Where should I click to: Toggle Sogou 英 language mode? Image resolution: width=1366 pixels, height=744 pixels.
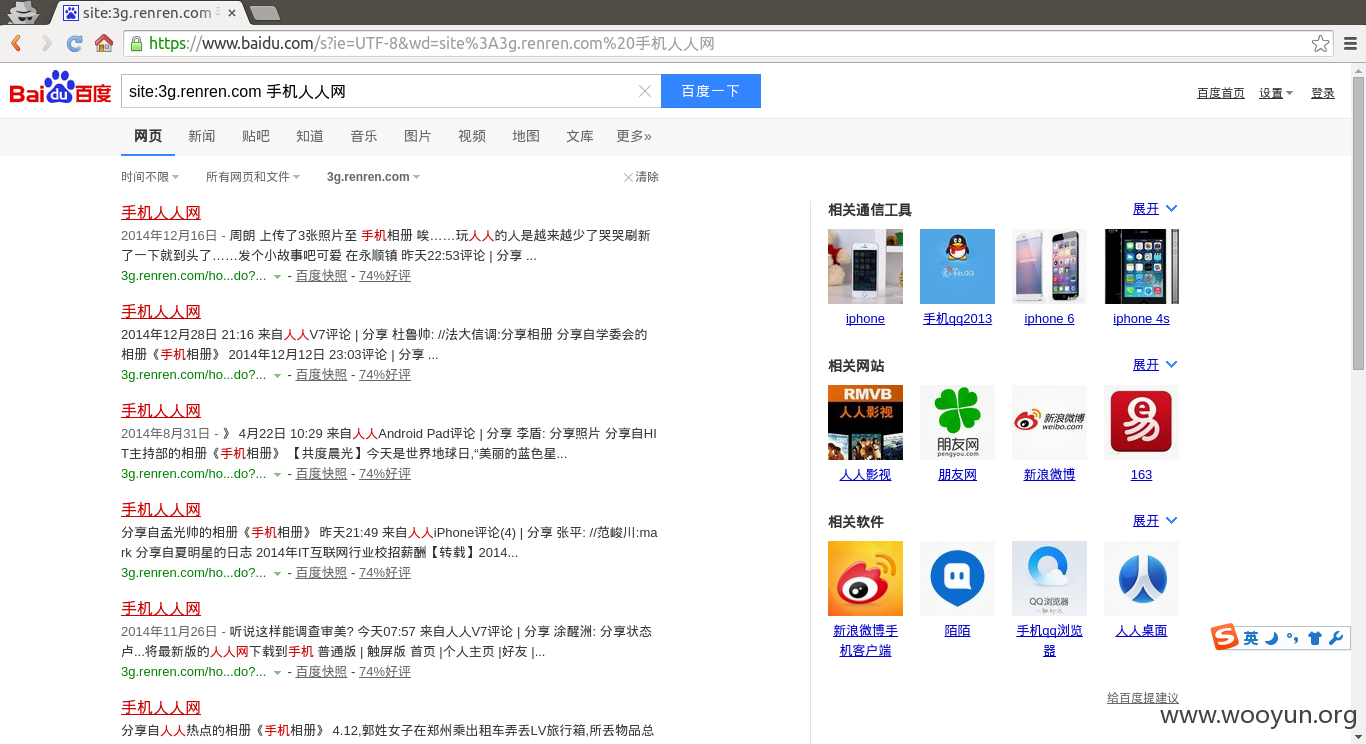(1250, 638)
